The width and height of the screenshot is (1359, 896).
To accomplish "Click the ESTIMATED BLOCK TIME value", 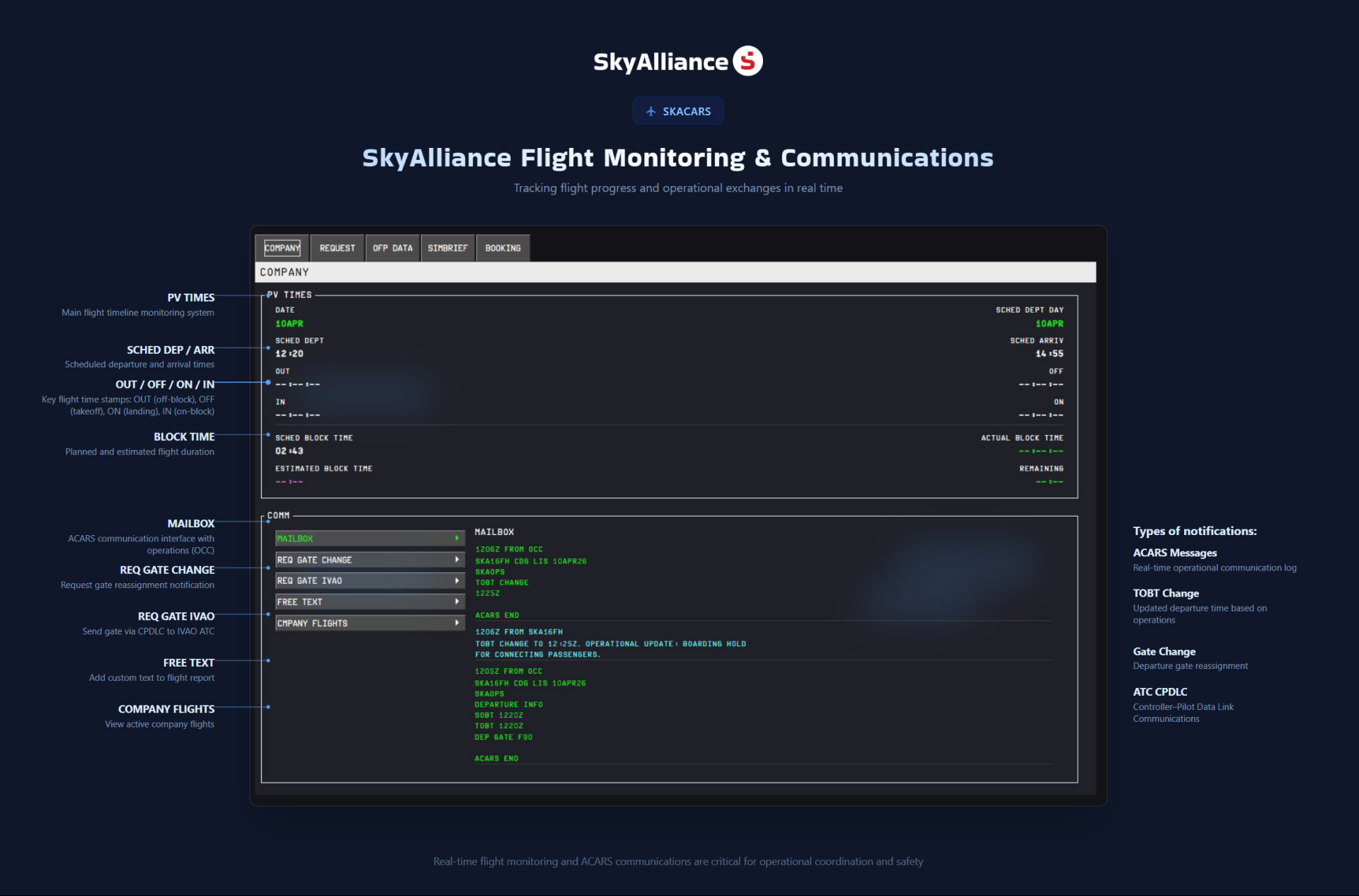I will pyautogui.click(x=289, y=481).
